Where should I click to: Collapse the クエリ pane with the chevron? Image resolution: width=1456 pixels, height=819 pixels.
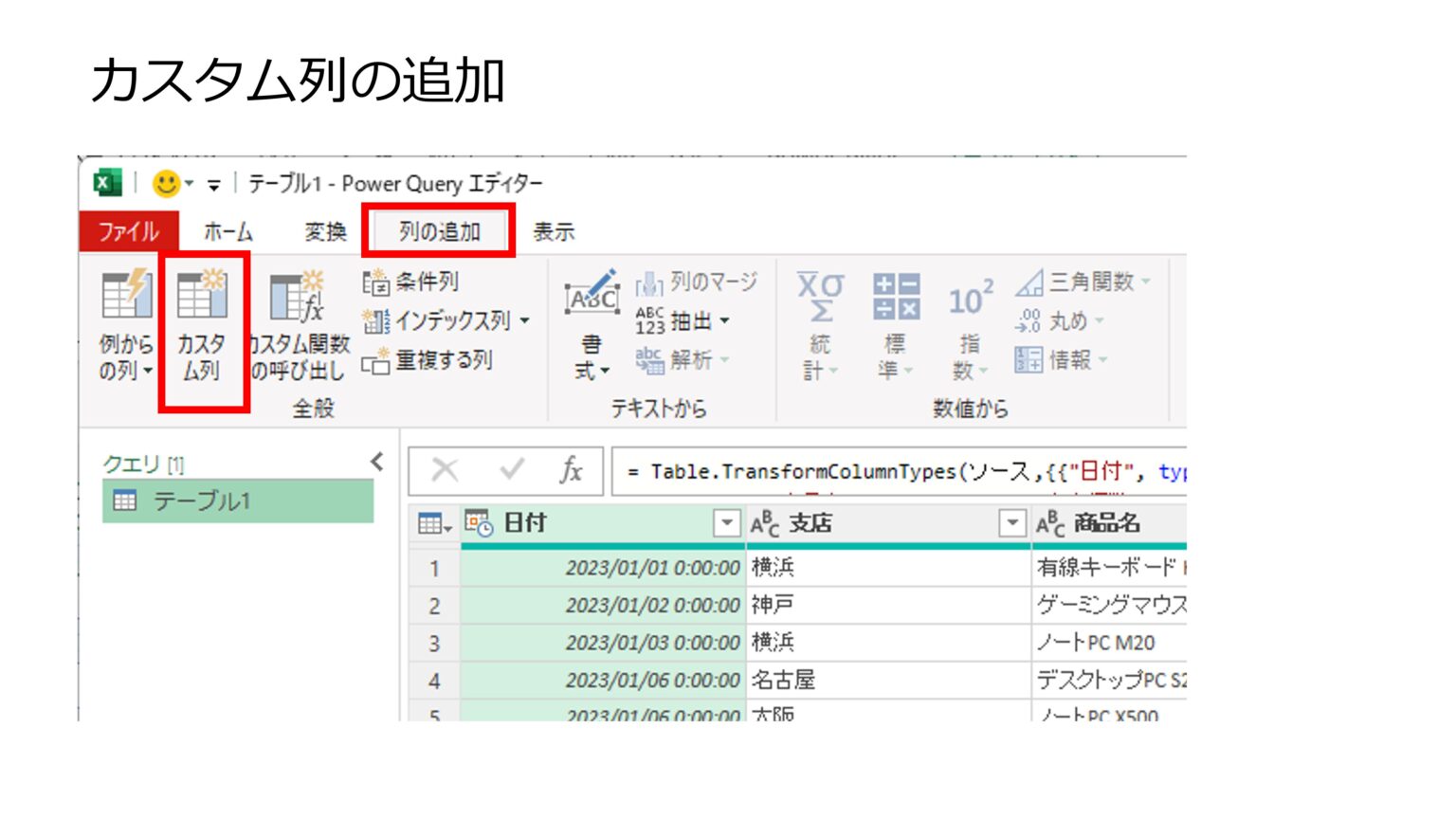tap(377, 462)
